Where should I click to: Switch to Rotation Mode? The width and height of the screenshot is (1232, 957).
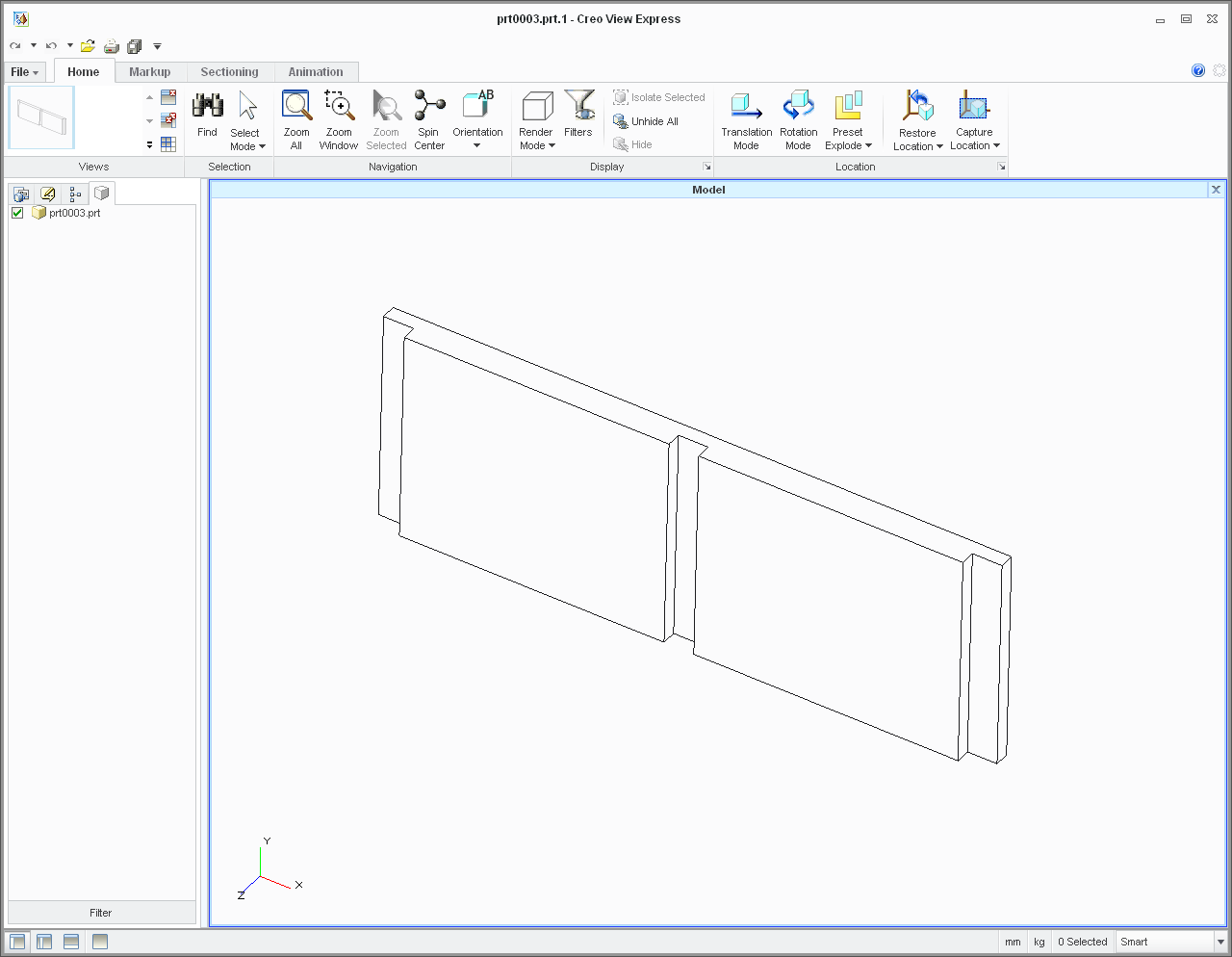798,120
